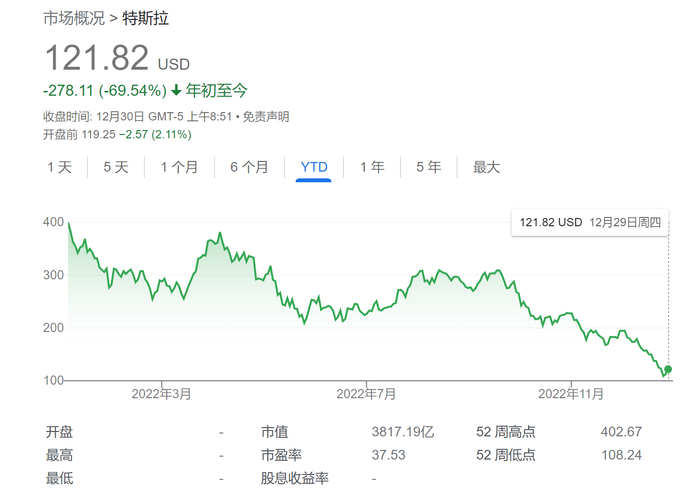
Task: Open the 免责声明 disclaimer link
Action: coord(266,117)
